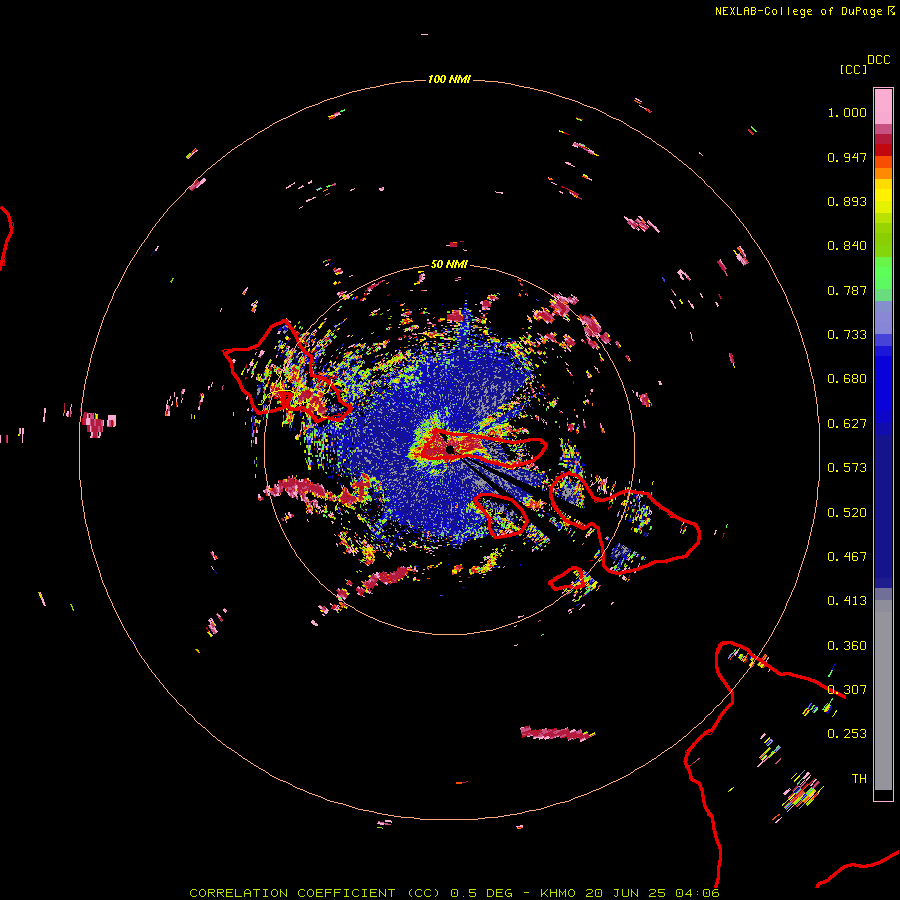900x900 pixels.
Task: Click the 0.253 color scale value
Action: tap(847, 734)
